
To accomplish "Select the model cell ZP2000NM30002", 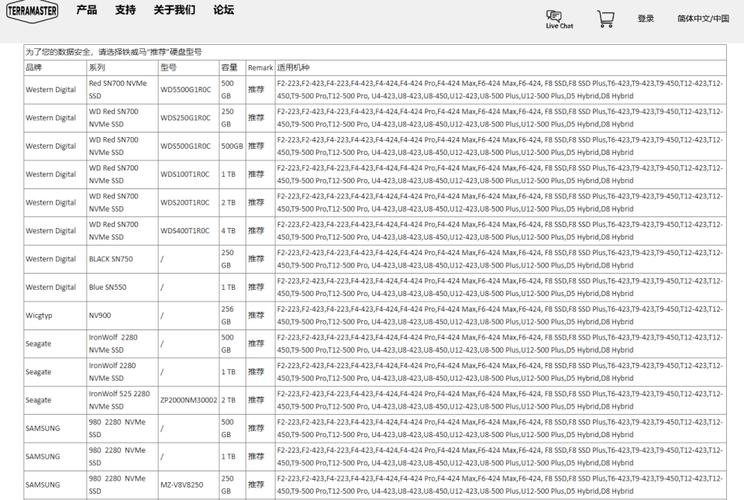I will [x=189, y=400].
